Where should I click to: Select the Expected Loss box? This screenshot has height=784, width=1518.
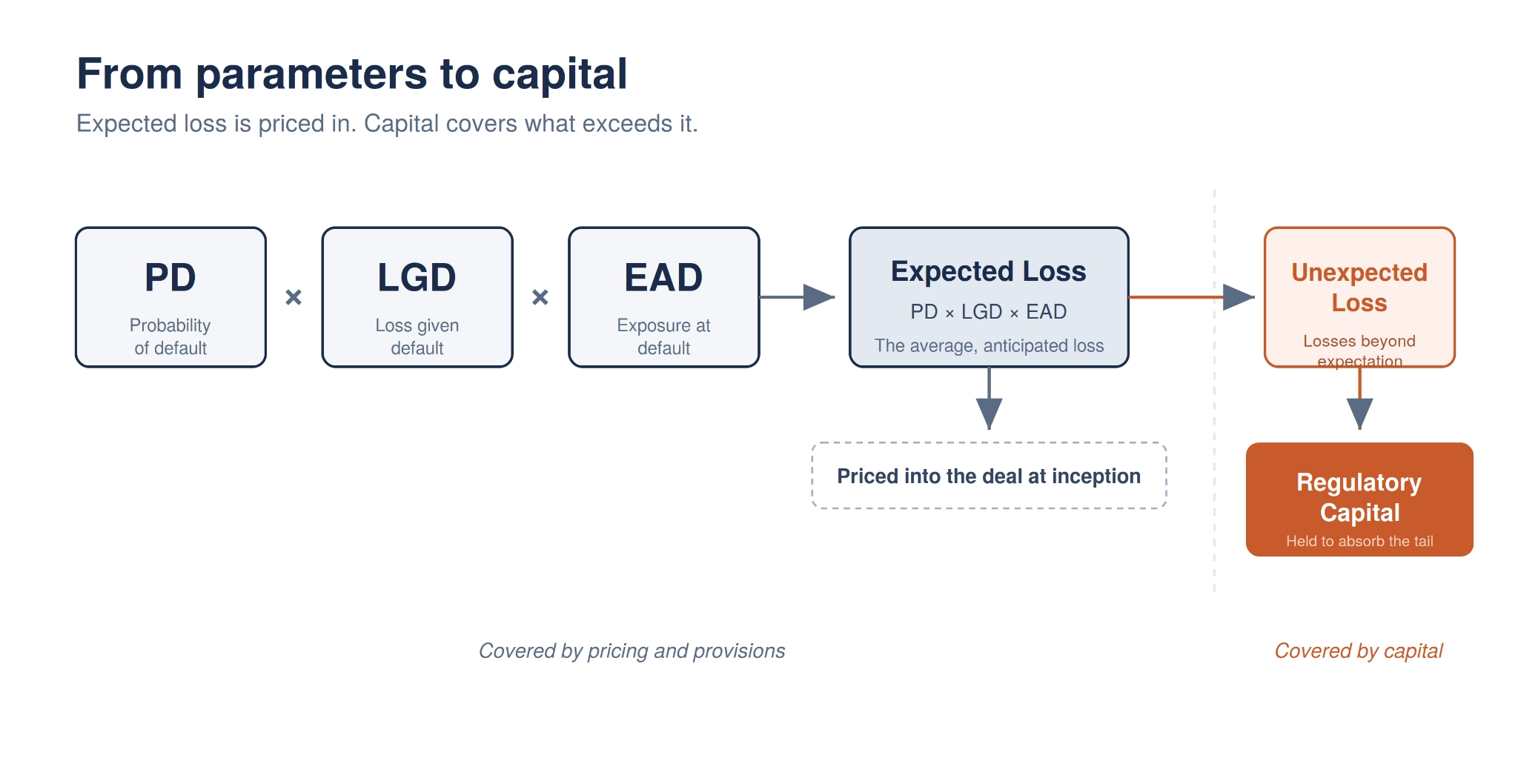989,297
